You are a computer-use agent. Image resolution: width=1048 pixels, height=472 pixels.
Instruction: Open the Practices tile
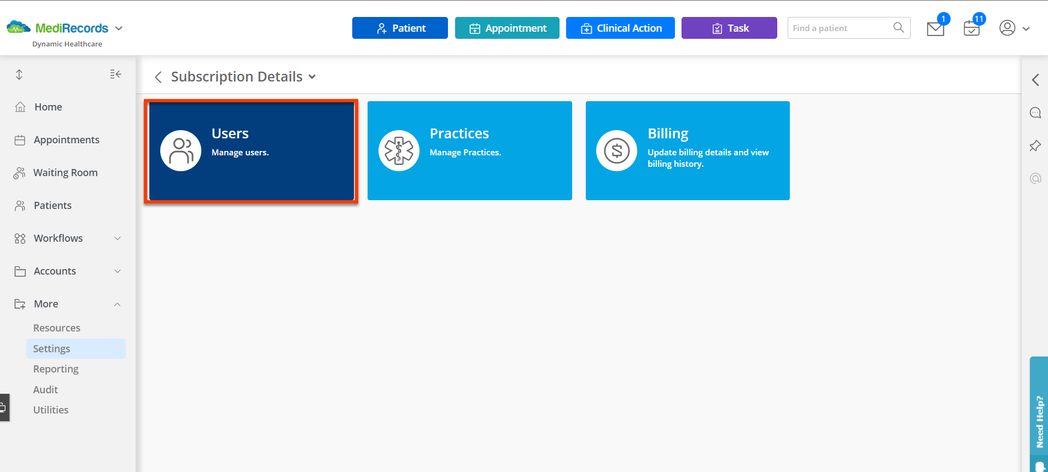point(470,150)
